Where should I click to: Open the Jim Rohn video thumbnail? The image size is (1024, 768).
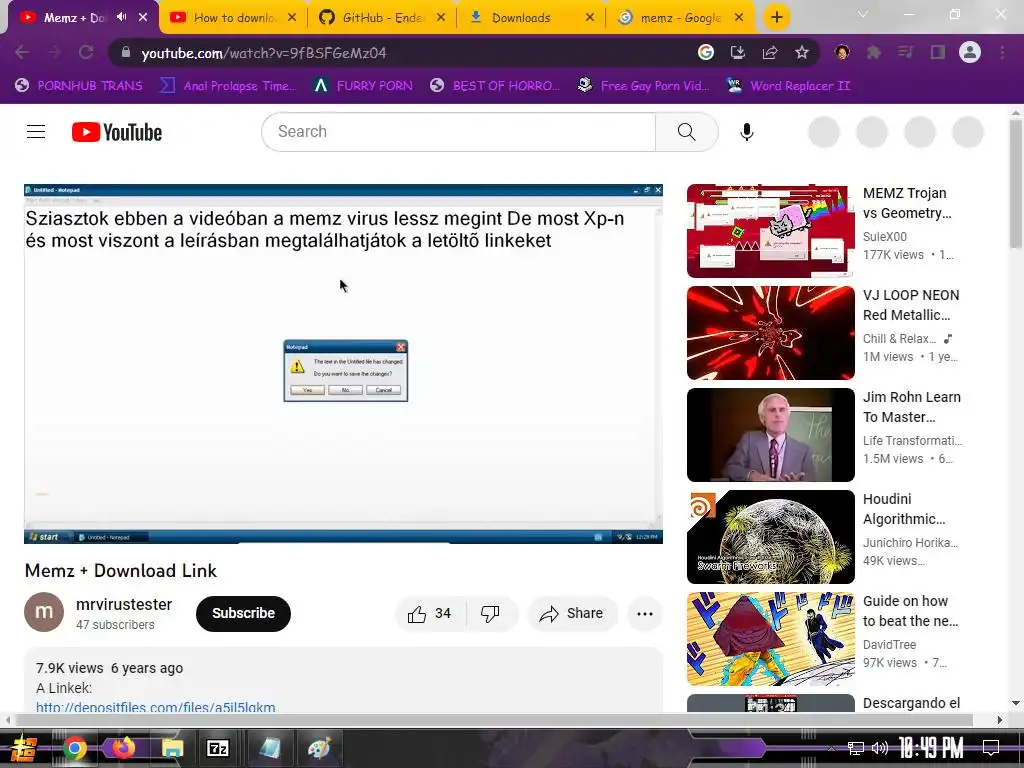point(771,434)
